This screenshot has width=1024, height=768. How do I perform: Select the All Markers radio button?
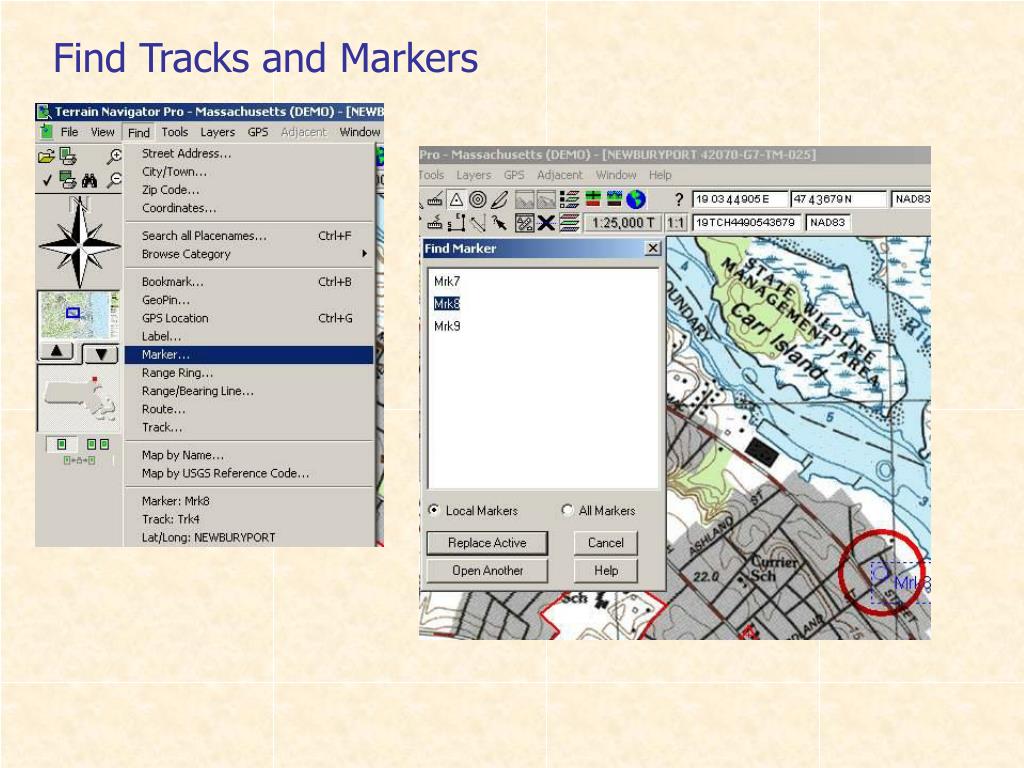pyautogui.click(x=567, y=510)
